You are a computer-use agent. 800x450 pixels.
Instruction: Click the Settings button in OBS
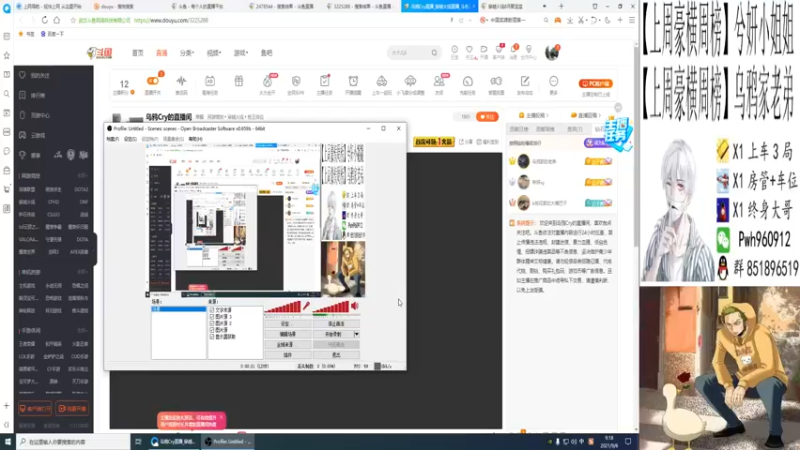pos(287,324)
